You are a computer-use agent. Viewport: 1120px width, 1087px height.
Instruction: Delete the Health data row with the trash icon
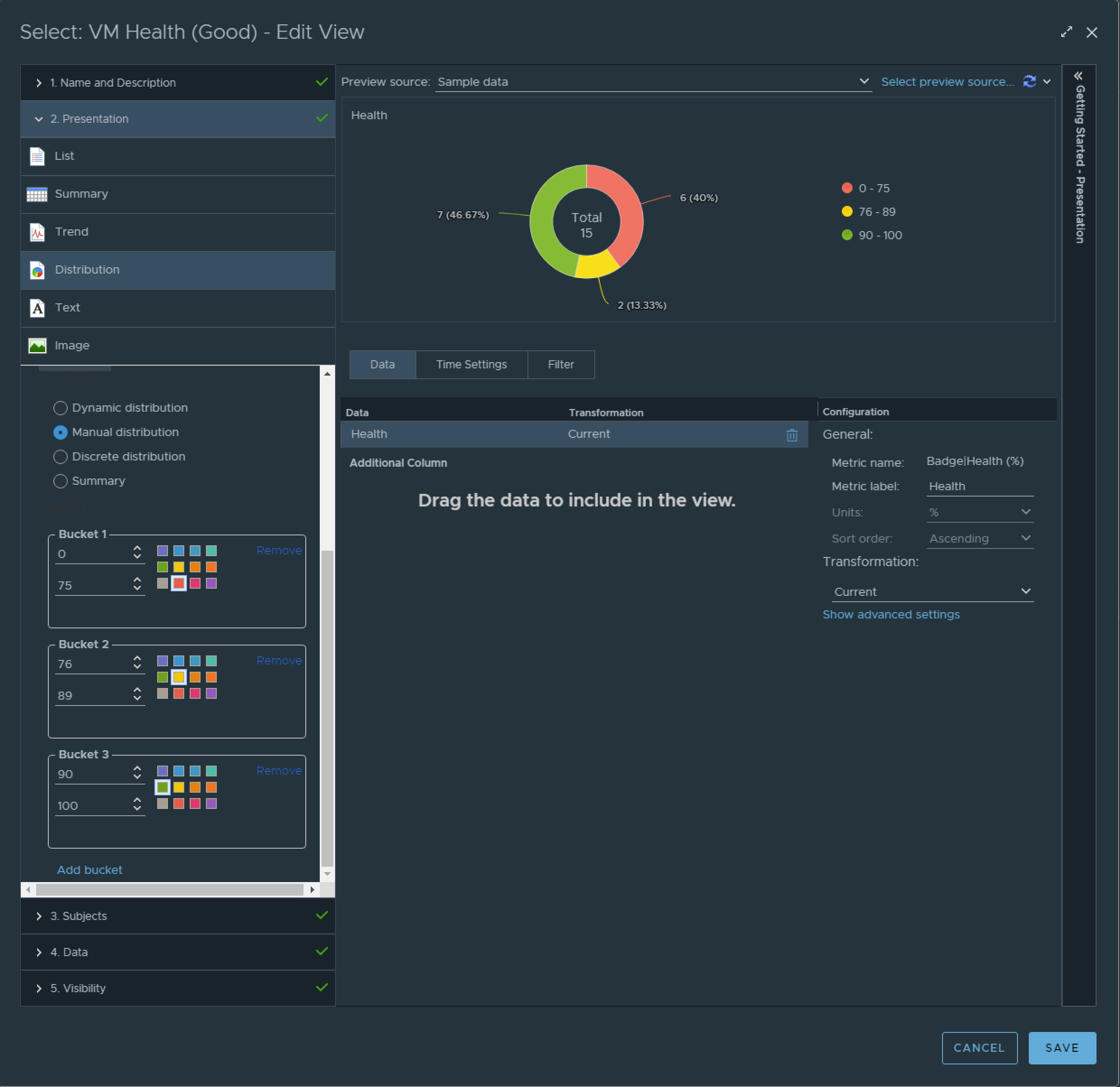point(791,435)
